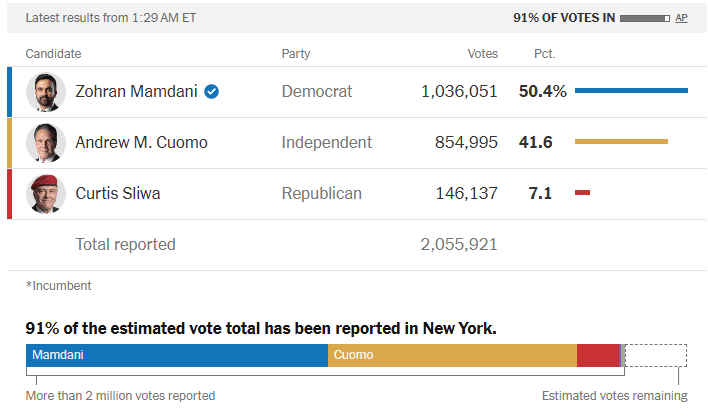Click the Pct. column header
Viewport: 708px width, 418px height.
(x=544, y=54)
